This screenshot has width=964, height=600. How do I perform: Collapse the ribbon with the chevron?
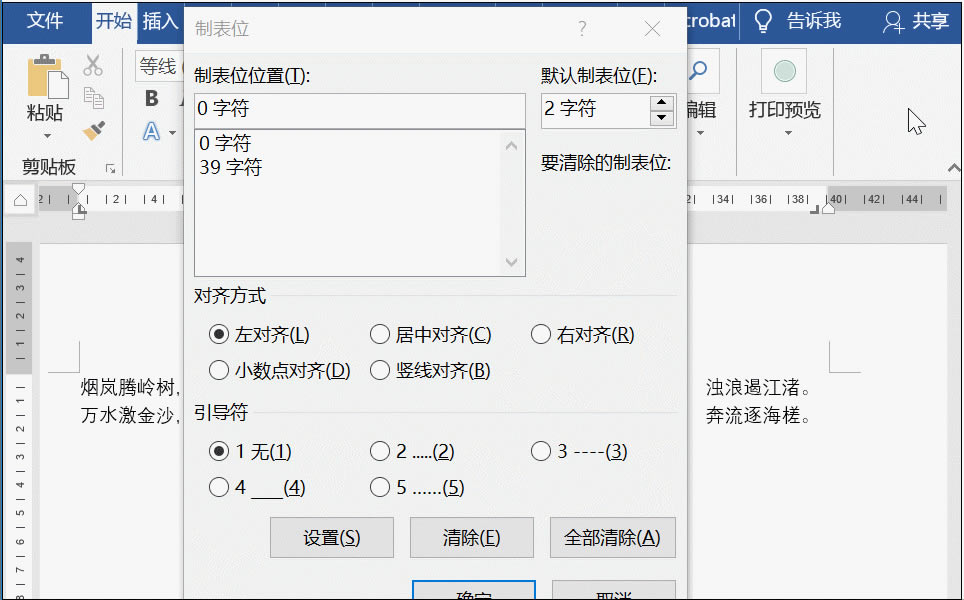(954, 168)
